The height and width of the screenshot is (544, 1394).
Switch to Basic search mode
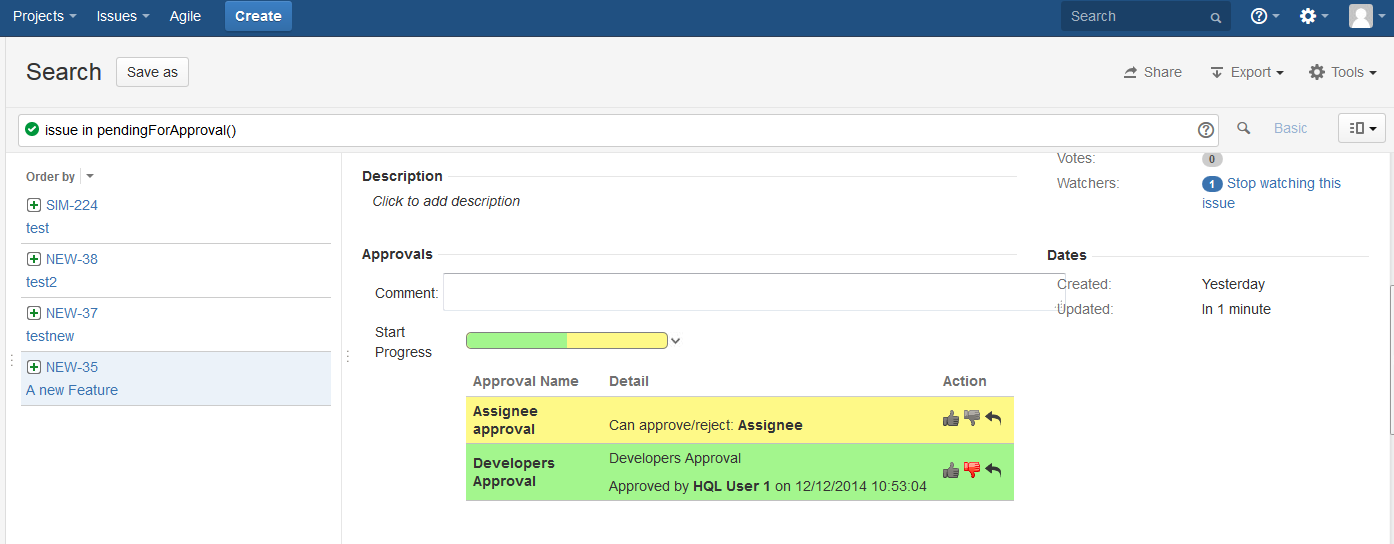(x=1290, y=128)
